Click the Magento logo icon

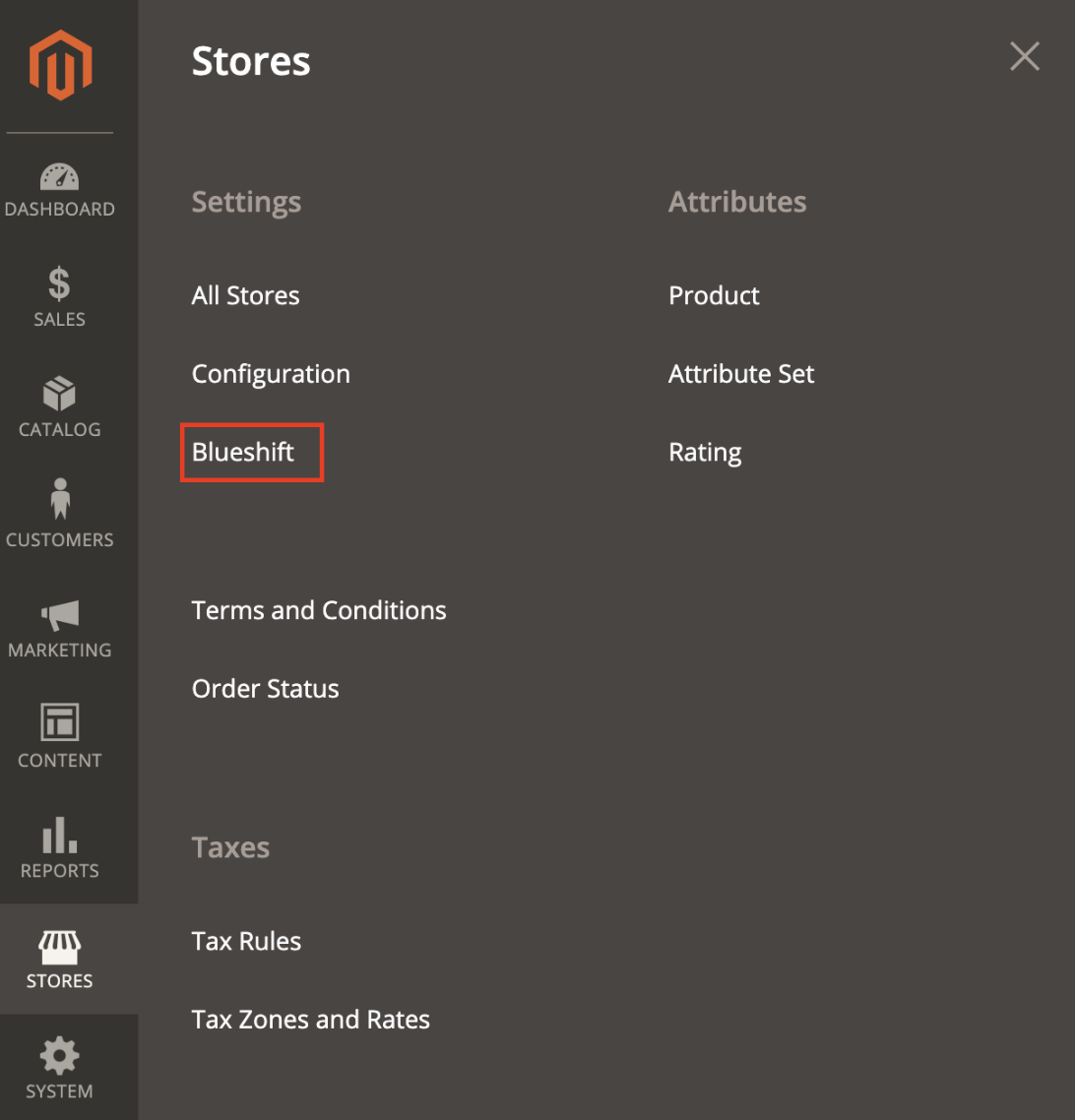pyautogui.click(x=61, y=65)
